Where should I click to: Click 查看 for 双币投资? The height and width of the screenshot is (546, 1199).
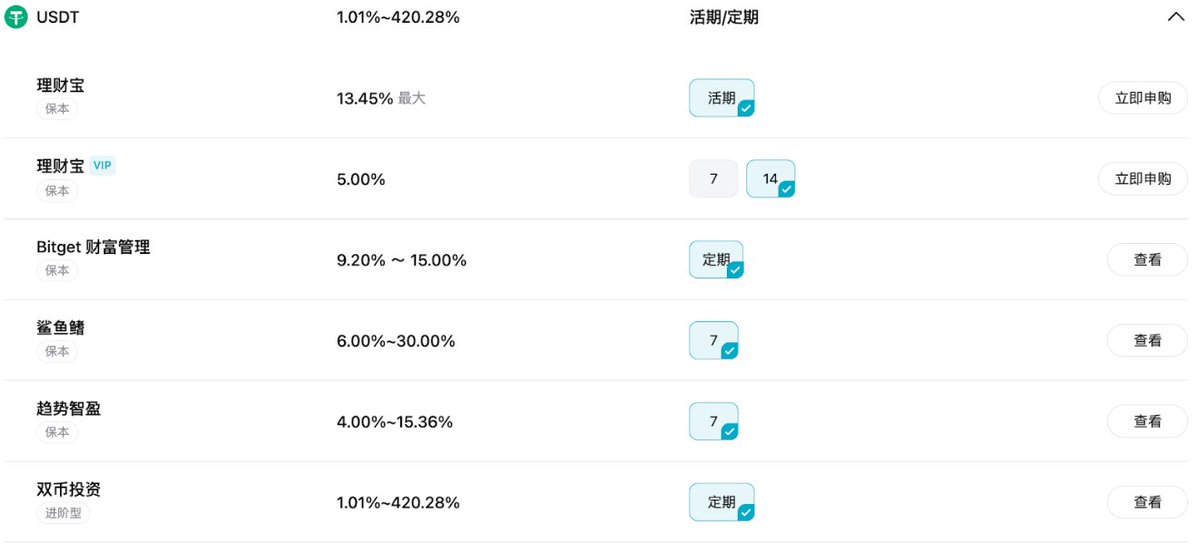1147,502
